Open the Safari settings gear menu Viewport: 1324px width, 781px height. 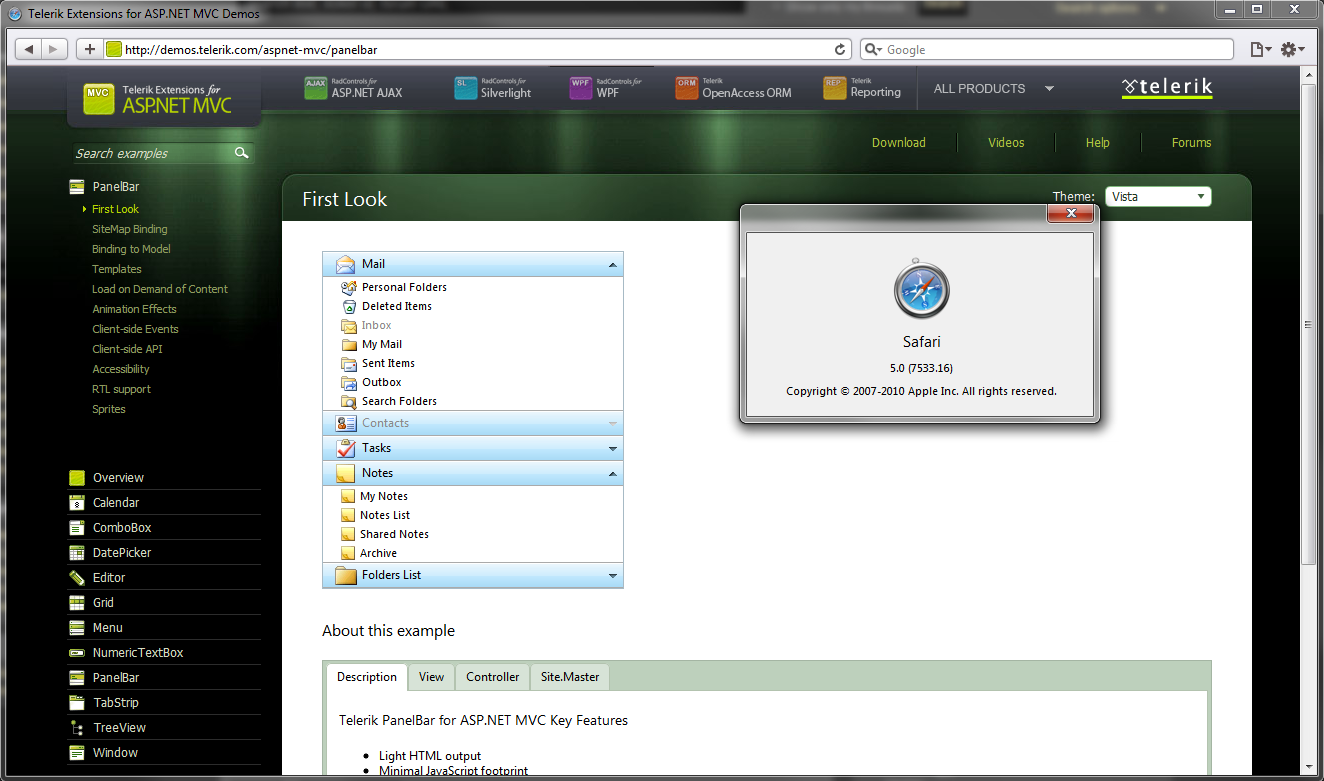pyautogui.click(x=1291, y=49)
